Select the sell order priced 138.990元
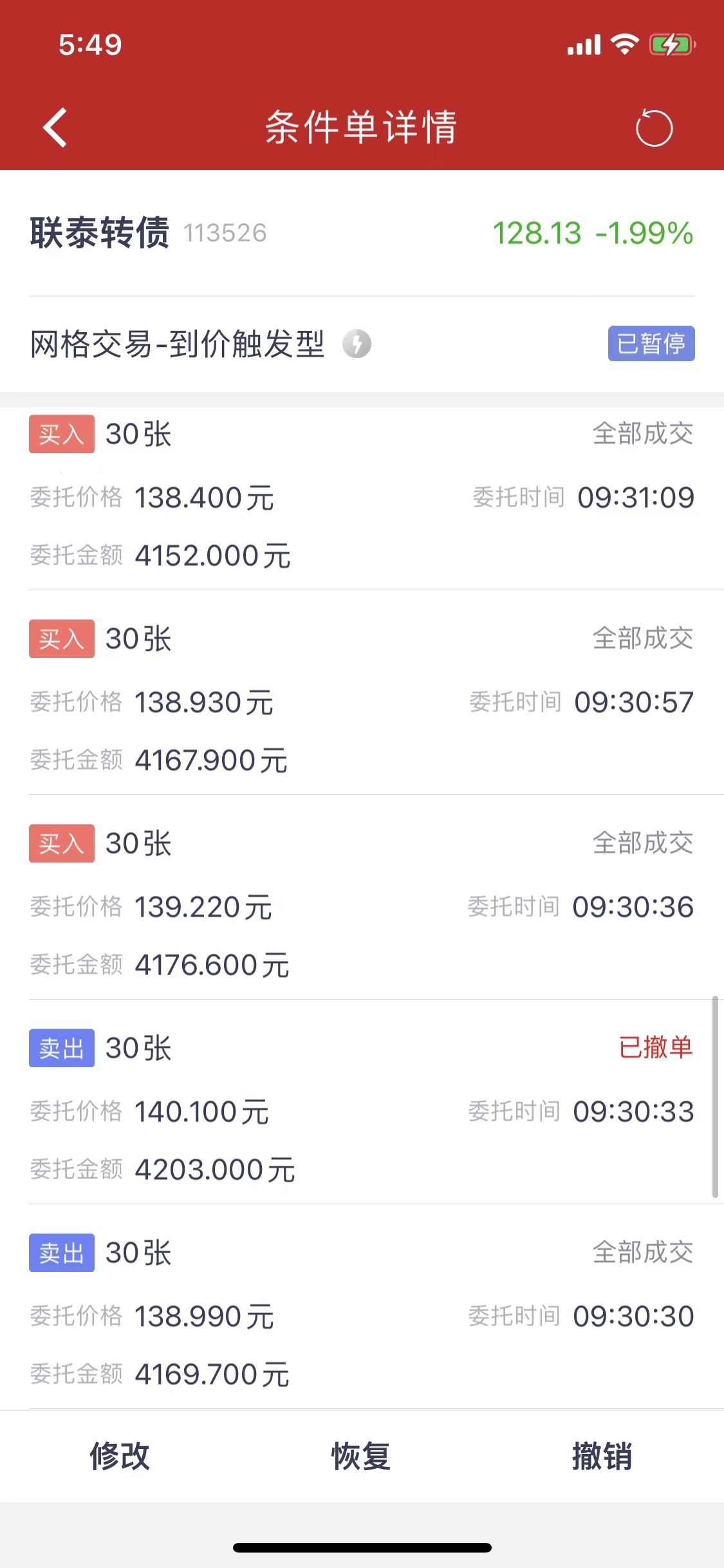Viewport: 724px width, 1568px height. 362,1316
